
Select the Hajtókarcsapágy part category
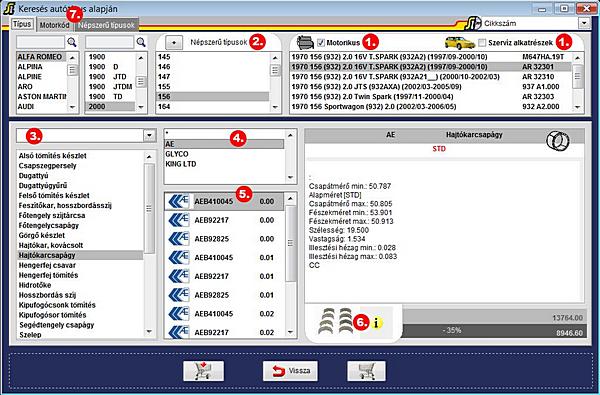[80, 255]
